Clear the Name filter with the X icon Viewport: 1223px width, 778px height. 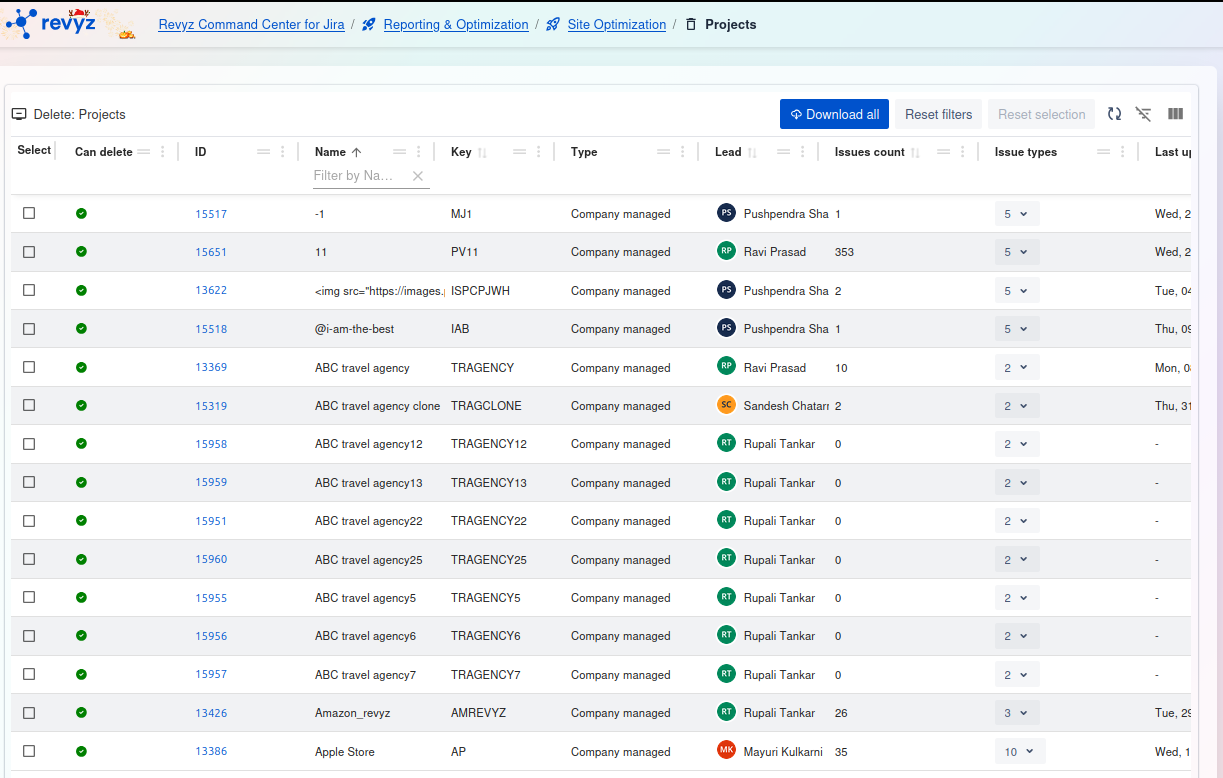point(418,176)
